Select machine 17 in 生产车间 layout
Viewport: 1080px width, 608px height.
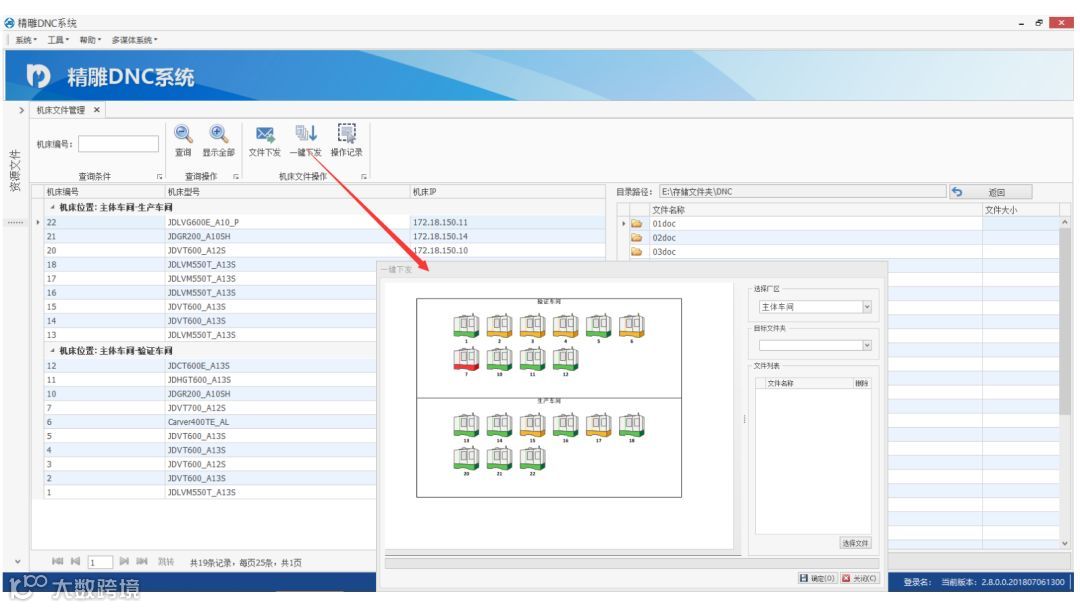[599, 424]
